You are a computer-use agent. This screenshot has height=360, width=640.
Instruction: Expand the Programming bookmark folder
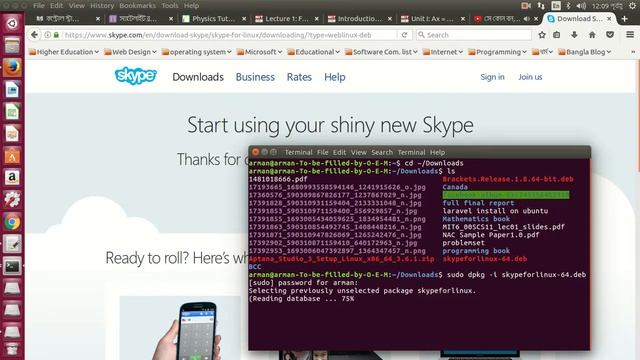(497, 52)
